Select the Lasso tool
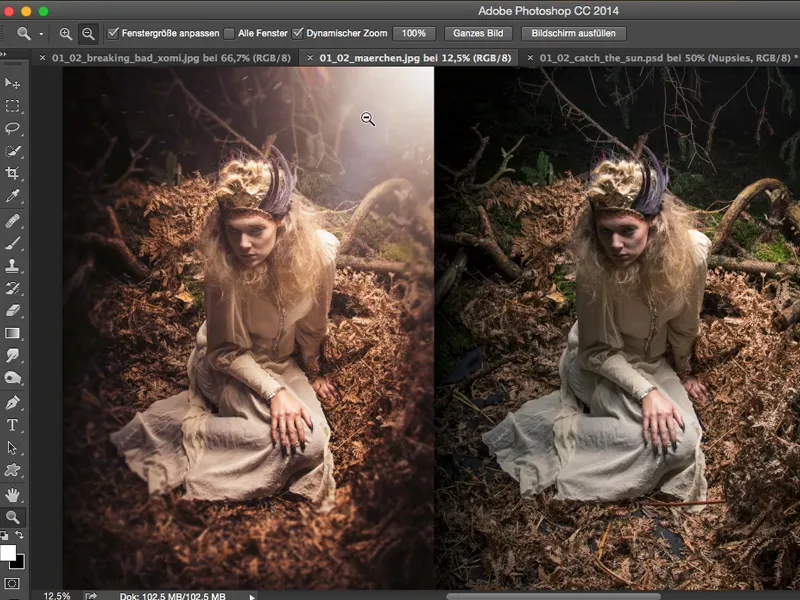This screenshot has width=800, height=600. click(x=12, y=128)
